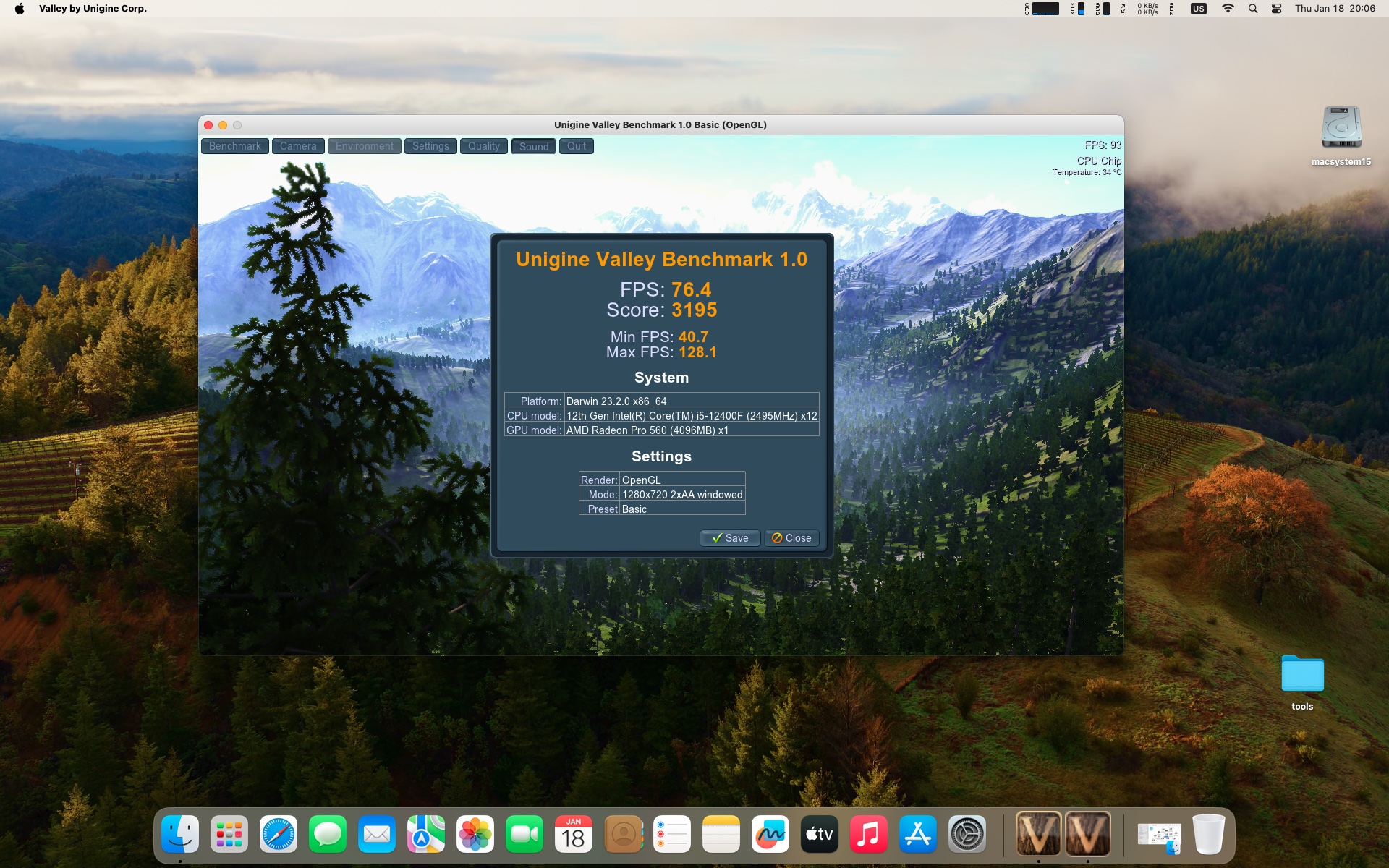The height and width of the screenshot is (868, 1389).
Task: Click the Quit button in toolbar
Action: 577,146
